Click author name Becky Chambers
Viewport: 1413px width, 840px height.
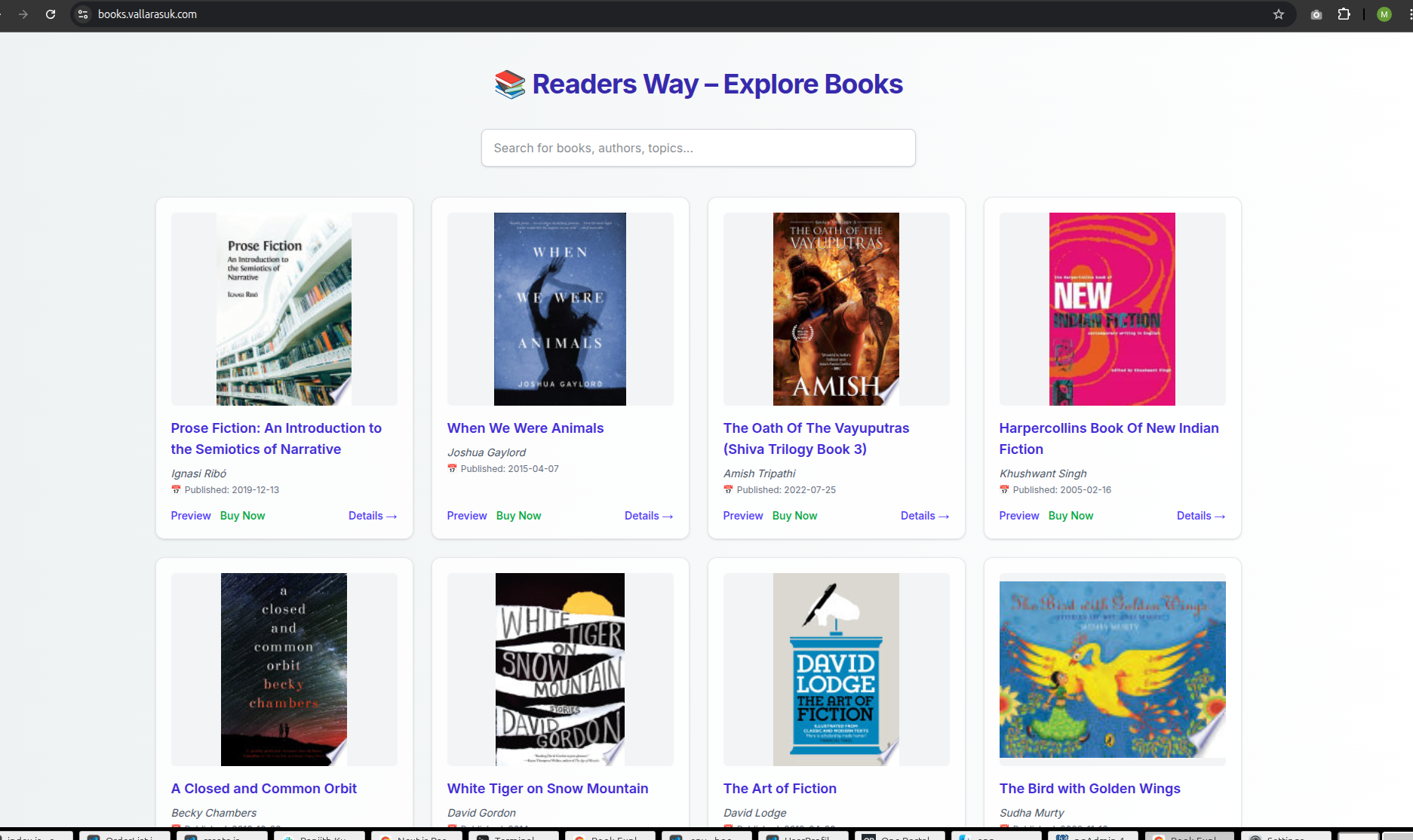coord(213,813)
